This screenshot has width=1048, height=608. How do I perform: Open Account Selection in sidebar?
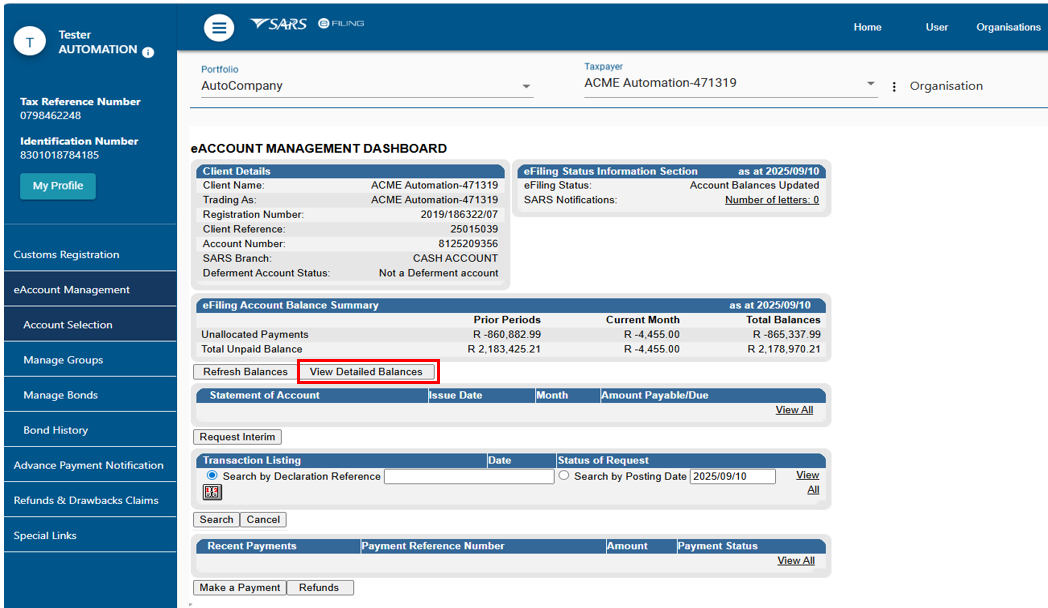68,325
